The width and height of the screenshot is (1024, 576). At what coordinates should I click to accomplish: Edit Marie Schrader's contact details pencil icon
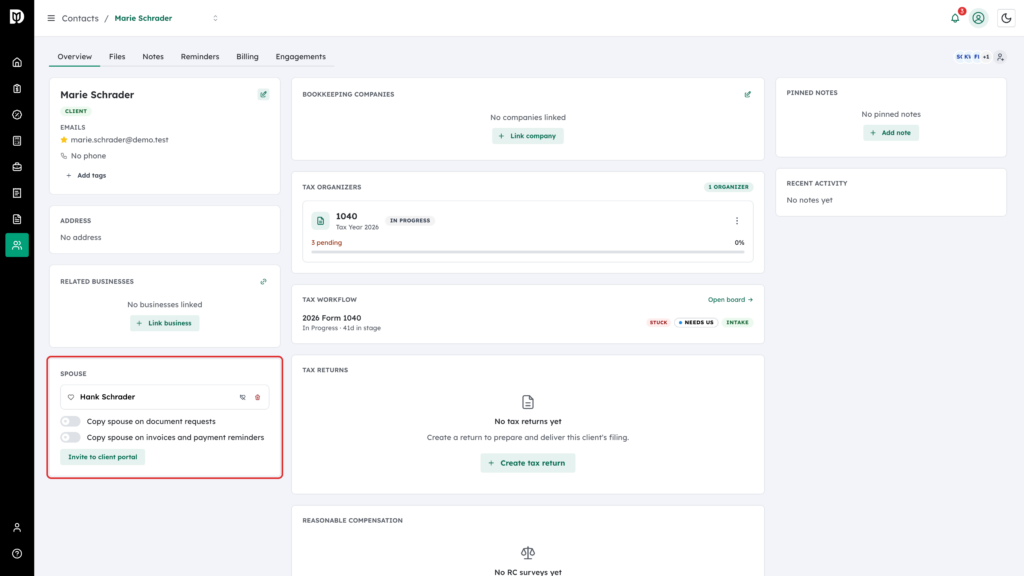[x=264, y=95]
